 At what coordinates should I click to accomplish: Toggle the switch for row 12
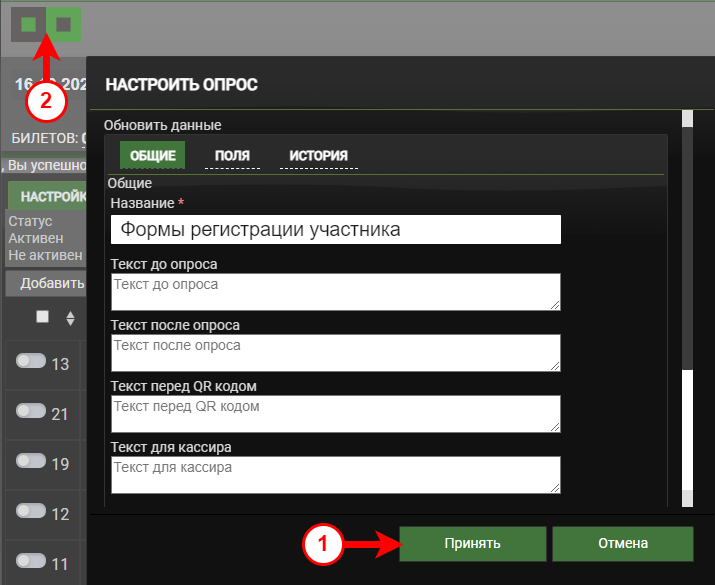point(31,511)
